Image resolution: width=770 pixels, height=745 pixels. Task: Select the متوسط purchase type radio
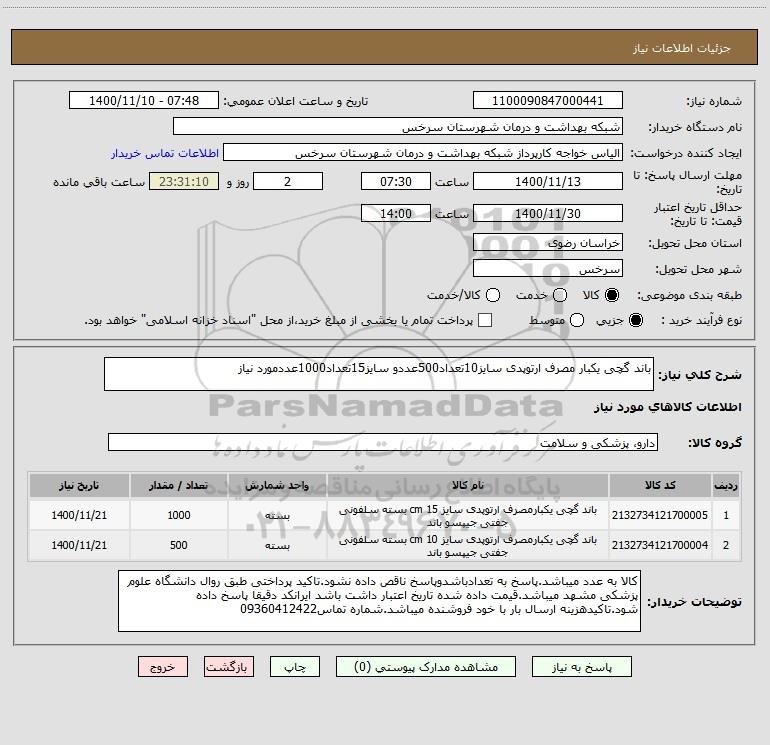[x=577, y=320]
